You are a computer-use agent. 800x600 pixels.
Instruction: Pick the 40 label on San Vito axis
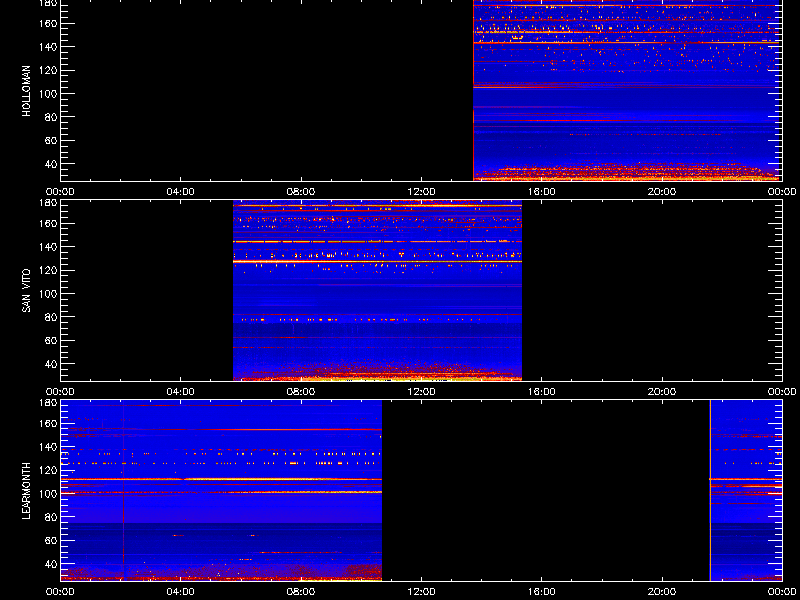[x=52, y=364]
